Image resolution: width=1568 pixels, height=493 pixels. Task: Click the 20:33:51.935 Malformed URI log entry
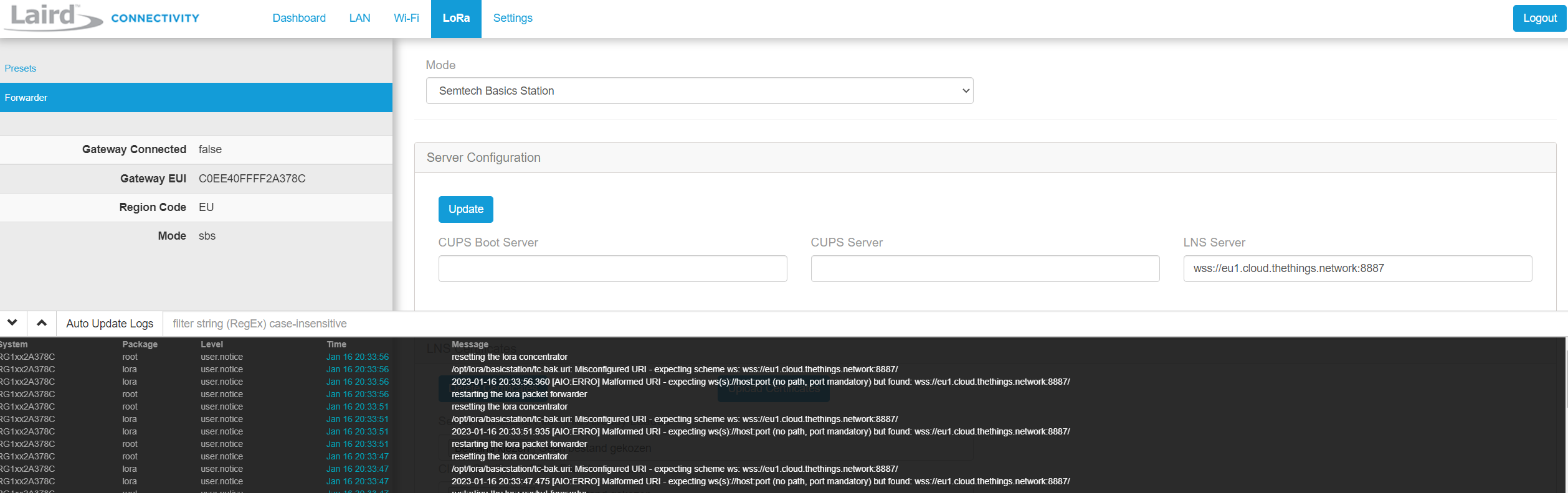point(761,431)
